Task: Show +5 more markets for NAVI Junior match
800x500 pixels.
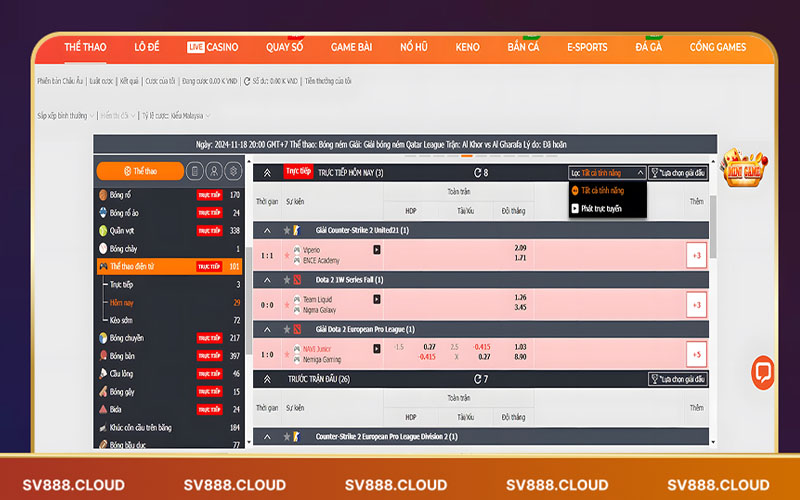Action: [696, 354]
